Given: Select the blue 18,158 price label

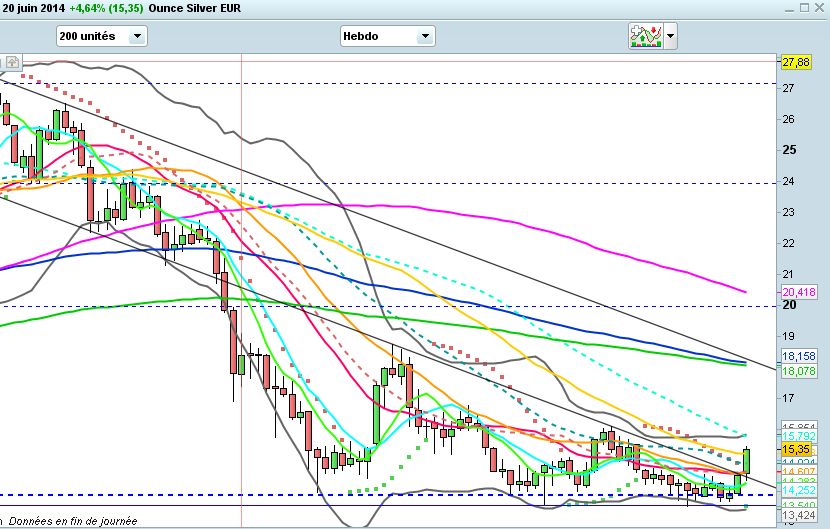Looking at the screenshot, I should pos(799,356).
